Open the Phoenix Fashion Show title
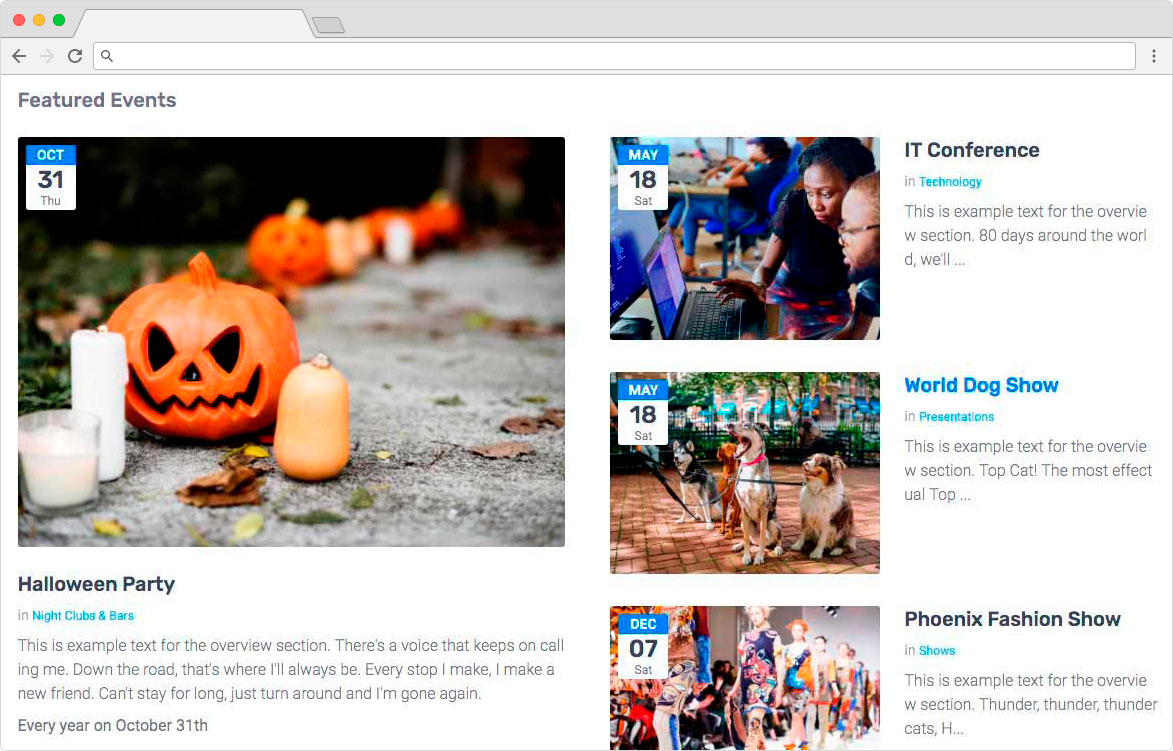Image resolution: width=1173 pixels, height=751 pixels. [x=1012, y=620]
